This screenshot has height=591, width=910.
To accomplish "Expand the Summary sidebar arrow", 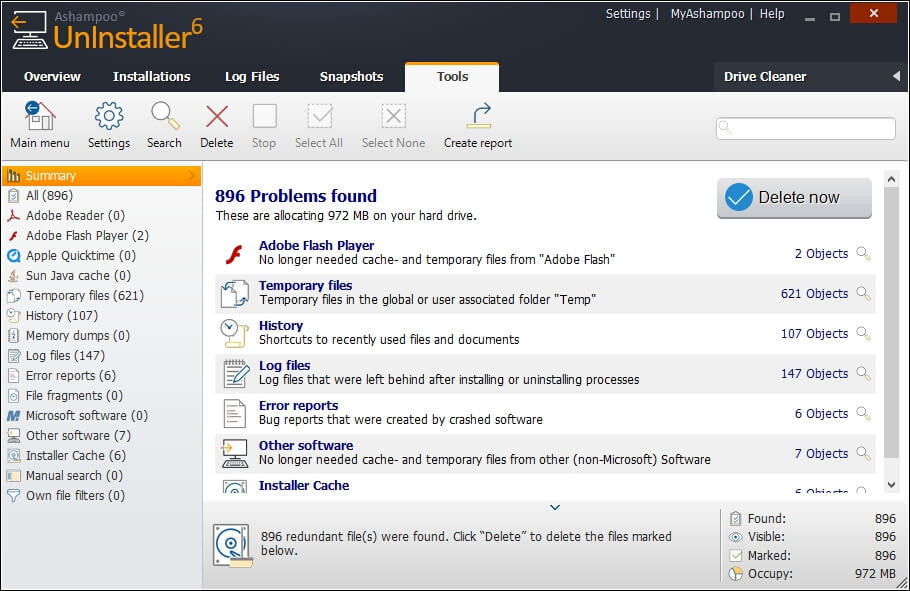I will 191,176.
